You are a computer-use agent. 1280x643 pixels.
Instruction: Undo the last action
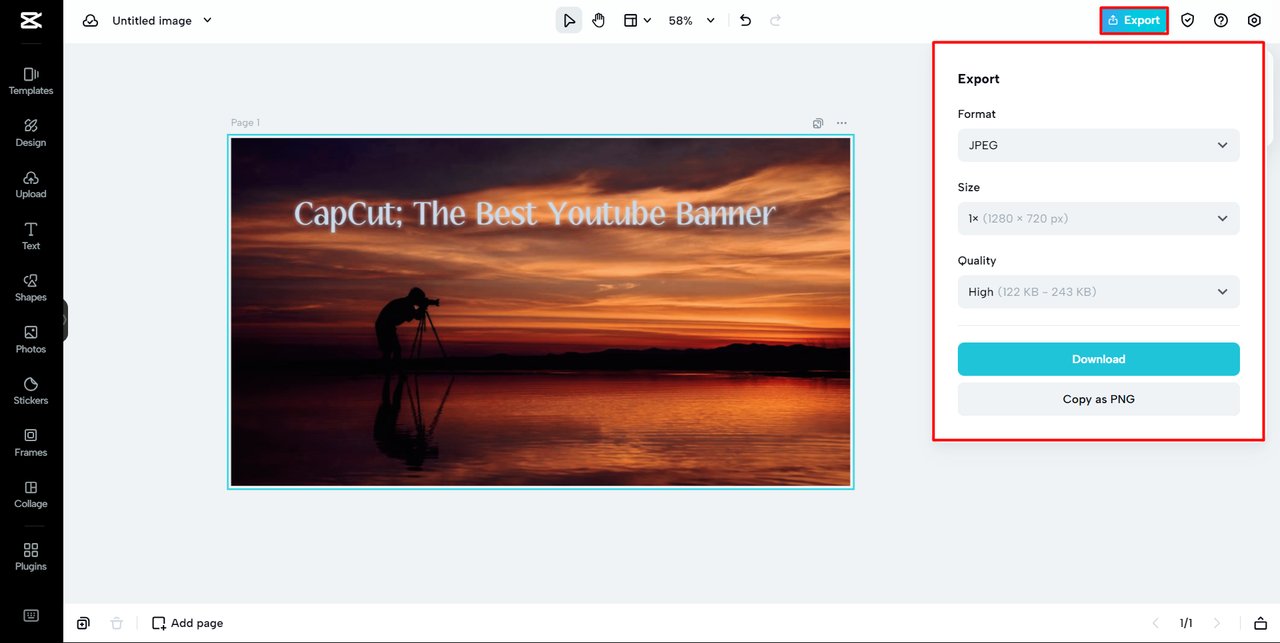coord(745,20)
